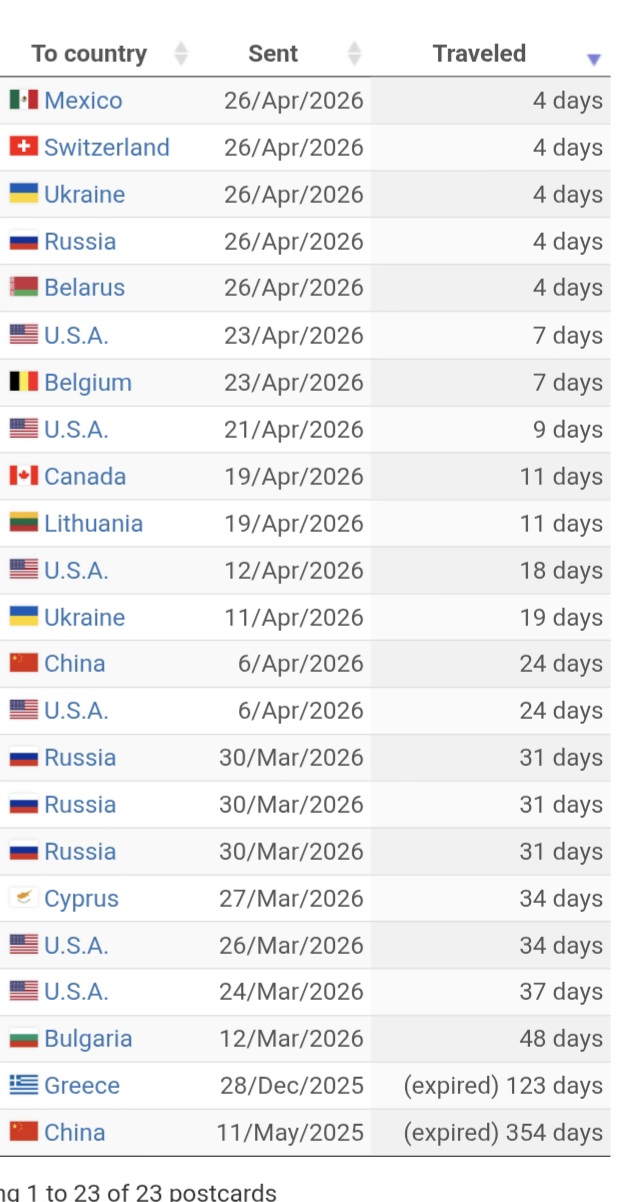Image resolution: width=642 pixels, height=1202 pixels.
Task: Click the Canada flag icon
Action: point(24,476)
